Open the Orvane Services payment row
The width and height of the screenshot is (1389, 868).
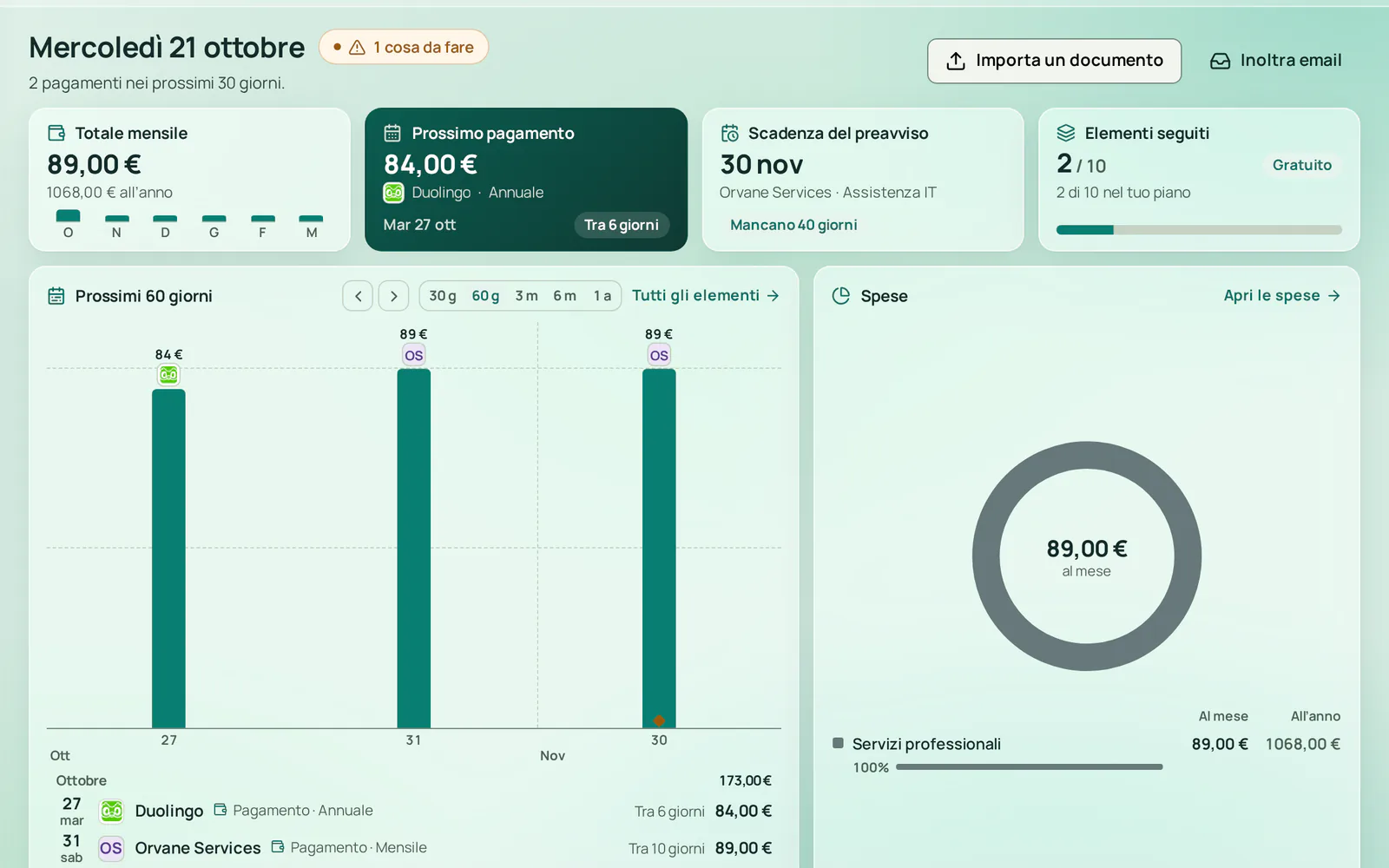pos(414,848)
